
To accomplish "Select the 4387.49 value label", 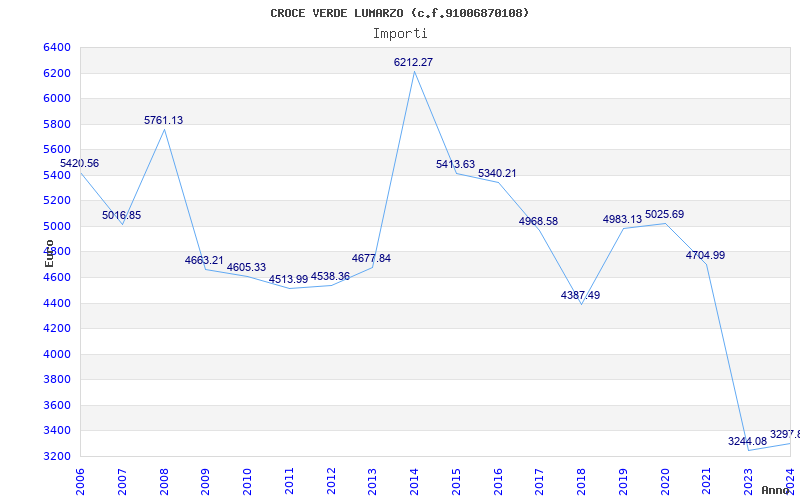I will tap(581, 295).
